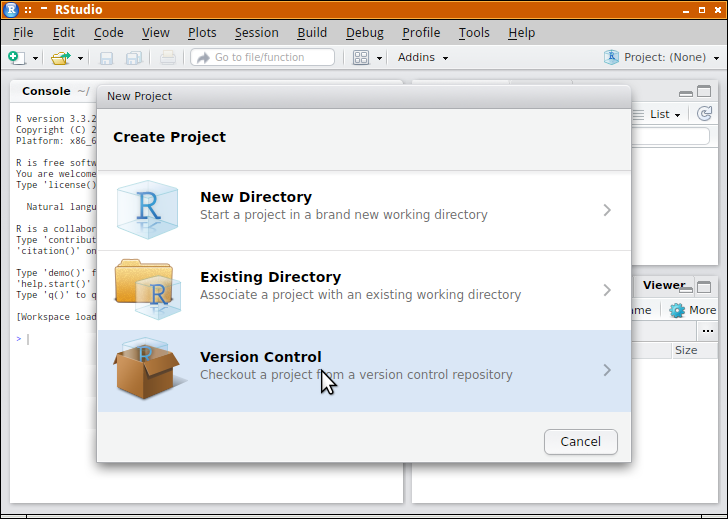Open the File menu

pos(23,32)
